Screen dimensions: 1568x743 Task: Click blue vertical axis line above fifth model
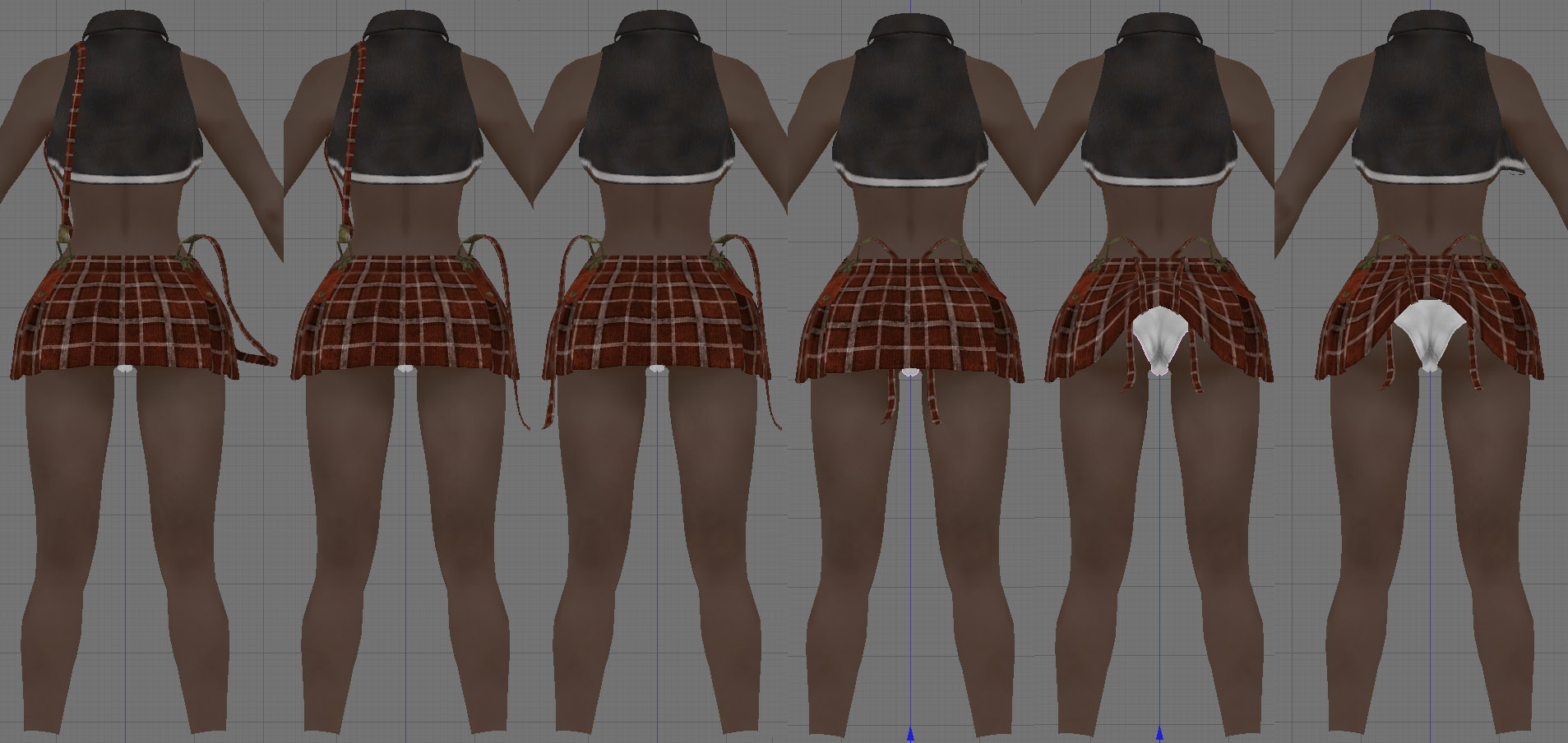click(1159, 7)
